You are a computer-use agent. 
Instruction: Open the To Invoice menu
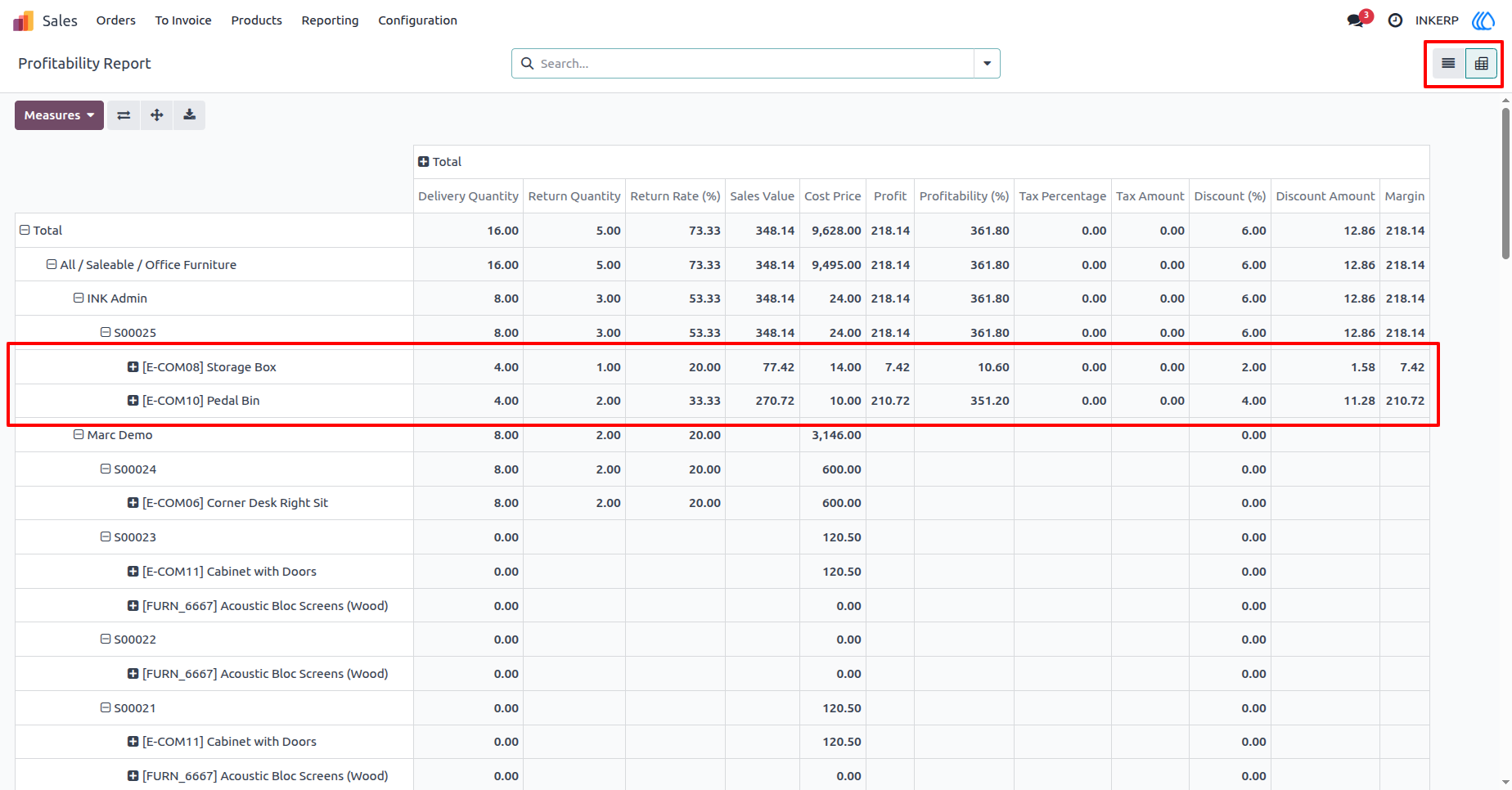(x=183, y=20)
